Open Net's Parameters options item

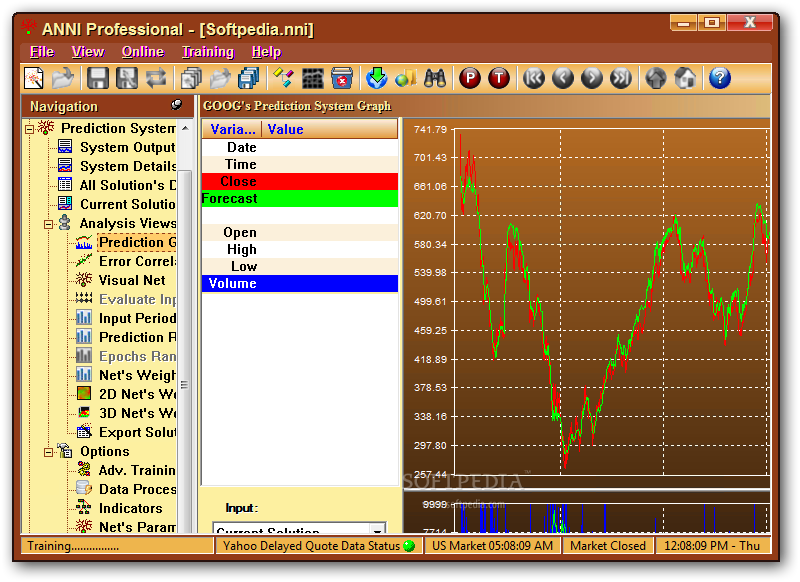click(137, 527)
